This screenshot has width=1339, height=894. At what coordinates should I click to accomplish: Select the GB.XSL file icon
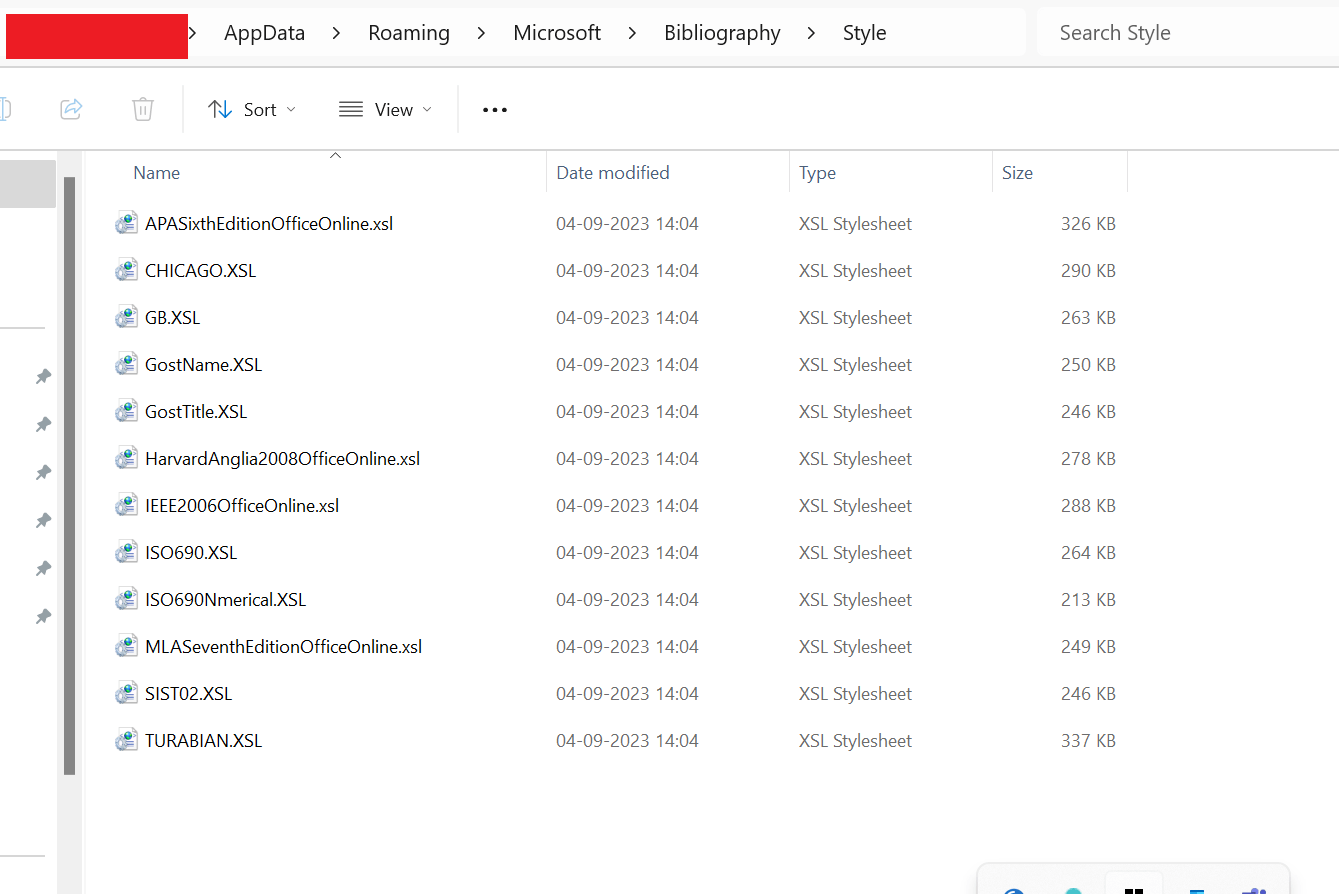pyautogui.click(x=126, y=318)
